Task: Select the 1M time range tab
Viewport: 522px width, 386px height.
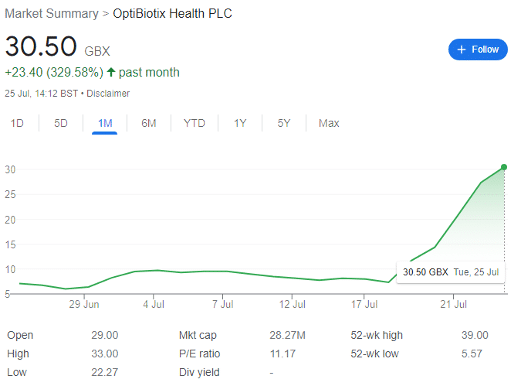Action: click(105, 123)
